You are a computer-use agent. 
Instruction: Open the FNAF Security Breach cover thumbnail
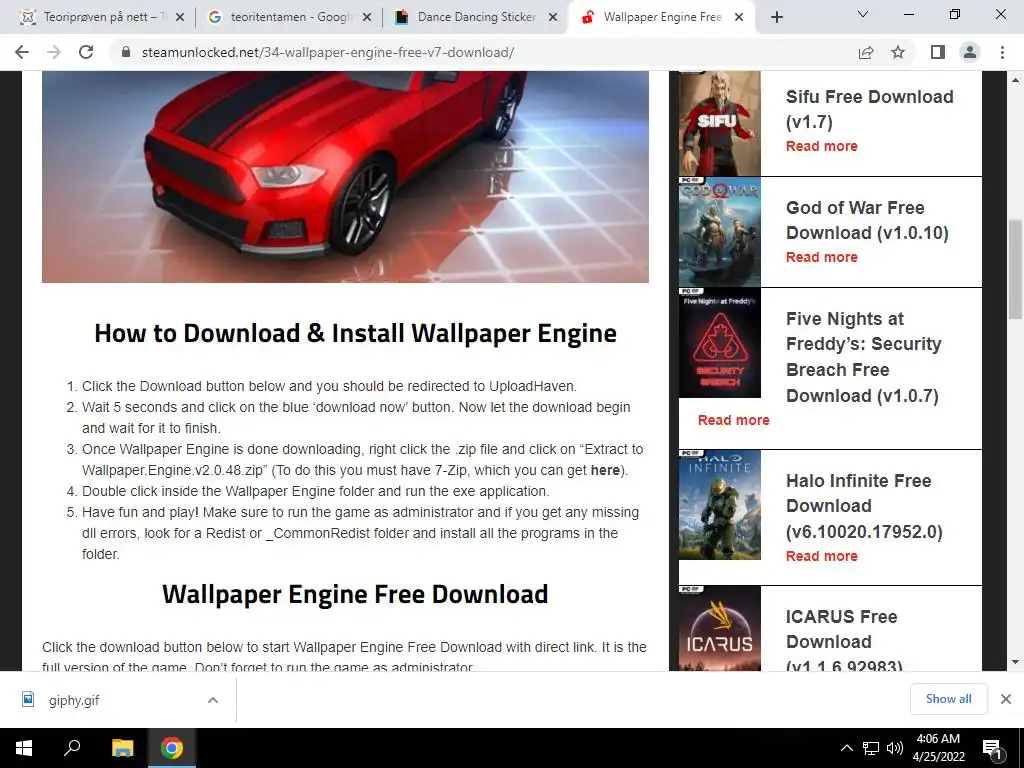pos(720,343)
